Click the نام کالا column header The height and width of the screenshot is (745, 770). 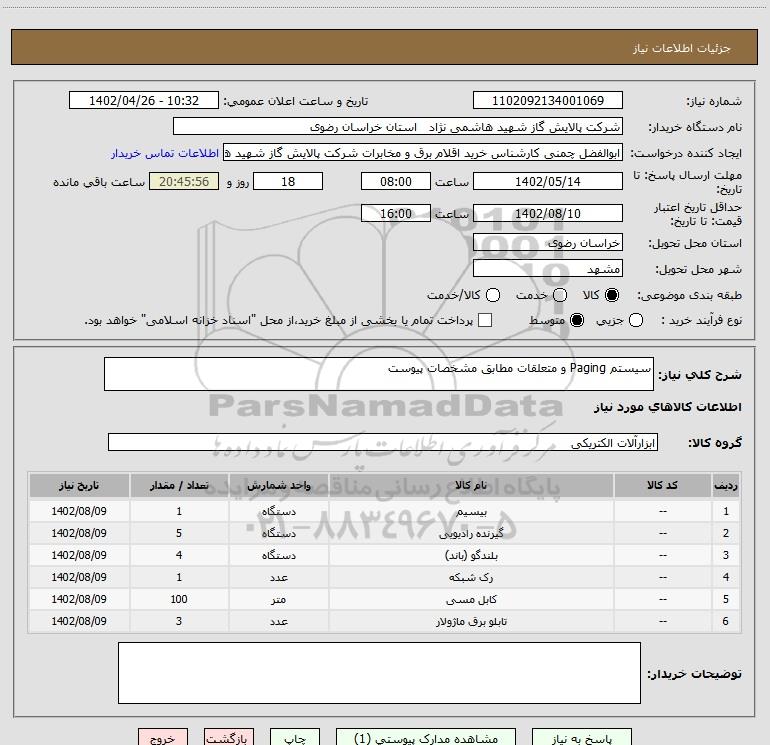pos(471,485)
